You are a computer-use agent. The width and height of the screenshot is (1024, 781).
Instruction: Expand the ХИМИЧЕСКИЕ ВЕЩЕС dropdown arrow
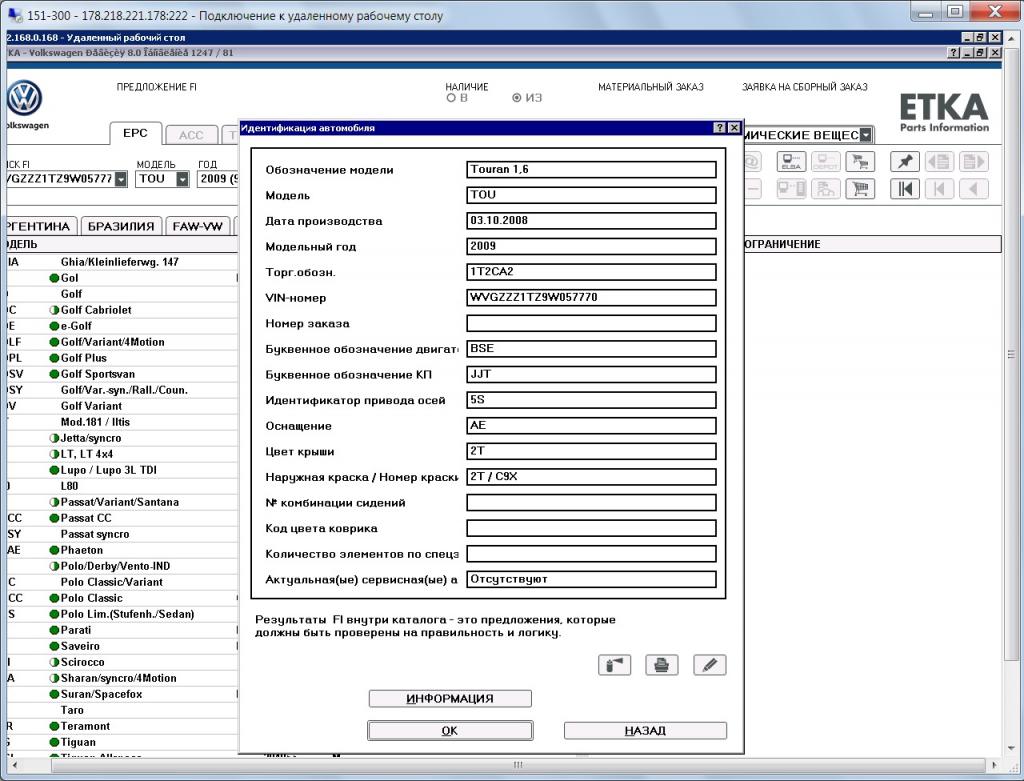point(865,135)
